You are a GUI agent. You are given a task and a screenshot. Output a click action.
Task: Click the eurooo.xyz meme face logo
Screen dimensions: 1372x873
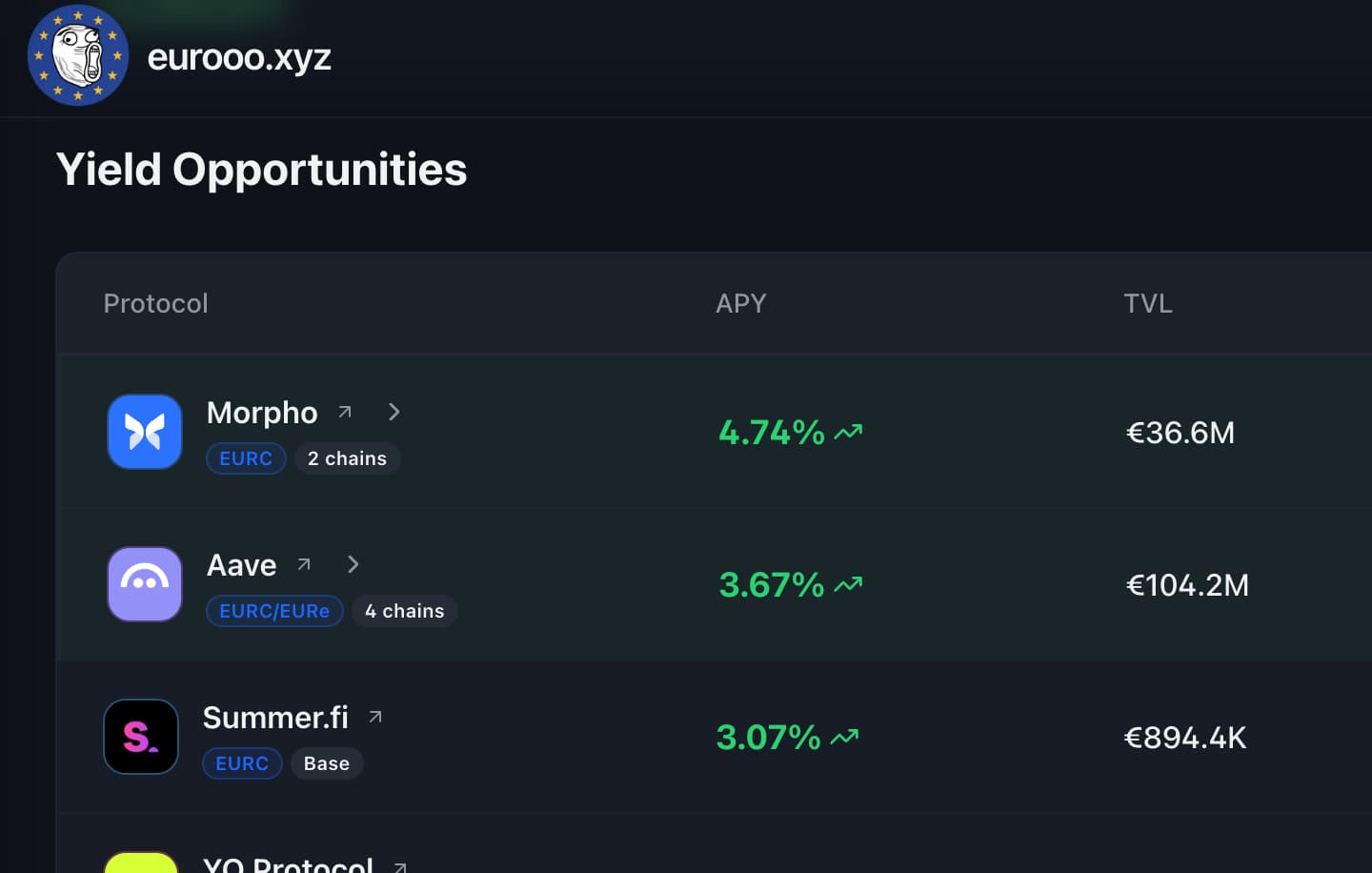(78, 55)
